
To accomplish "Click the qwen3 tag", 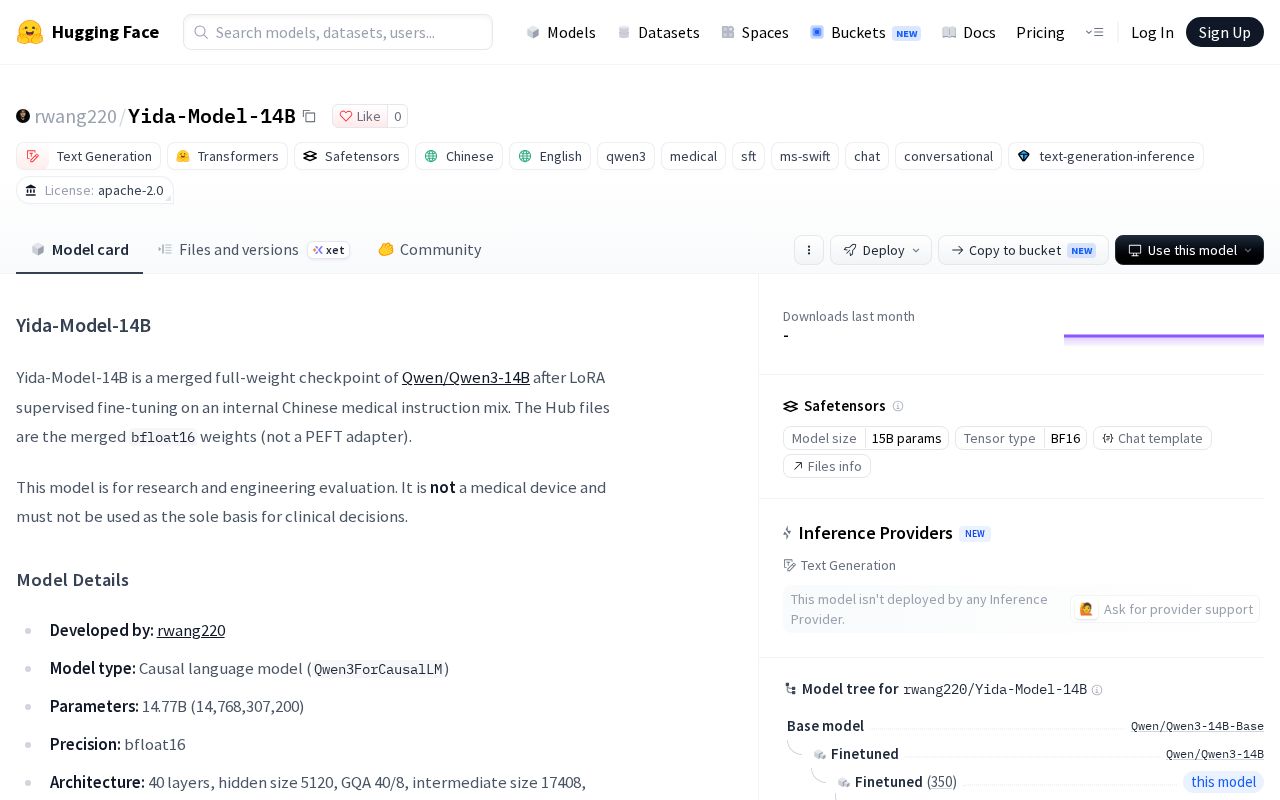I will (626, 156).
